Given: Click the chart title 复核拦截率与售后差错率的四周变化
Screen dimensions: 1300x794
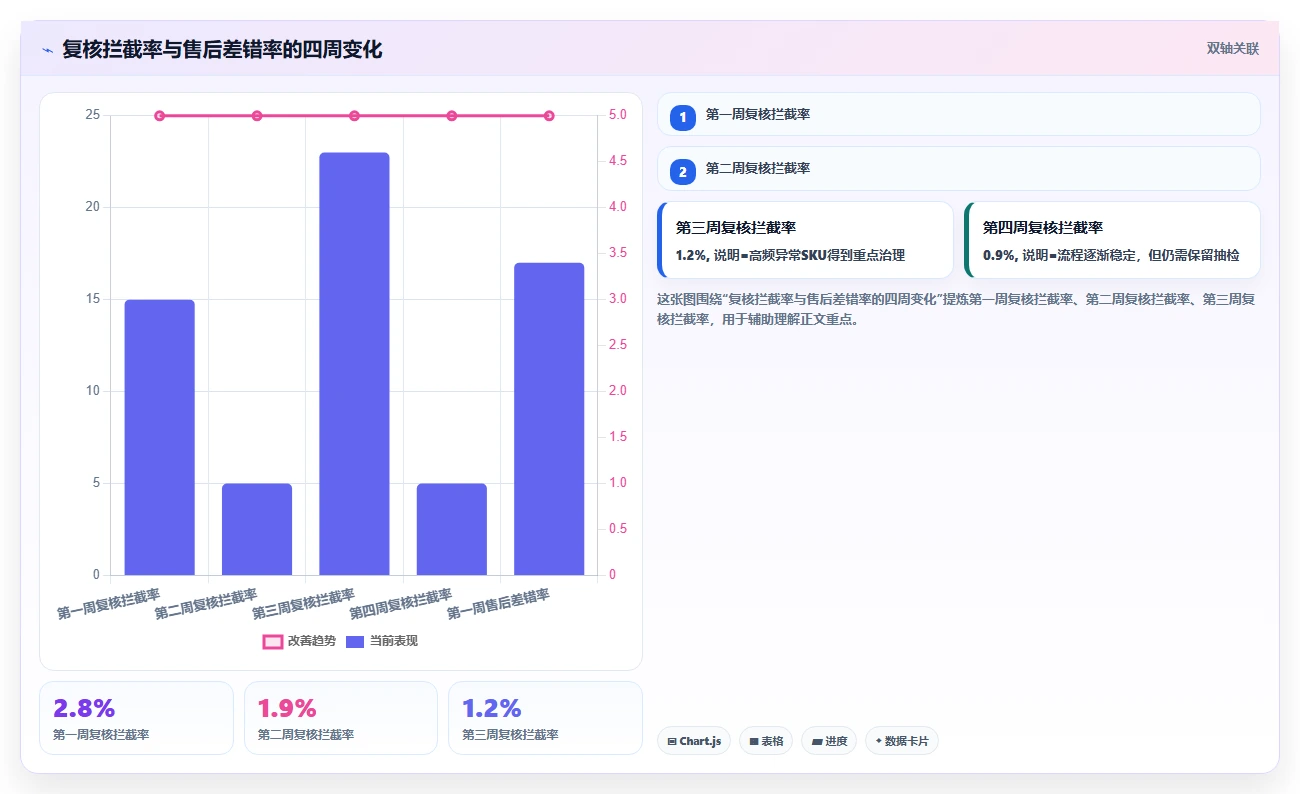Looking at the screenshot, I should tap(222, 49).
